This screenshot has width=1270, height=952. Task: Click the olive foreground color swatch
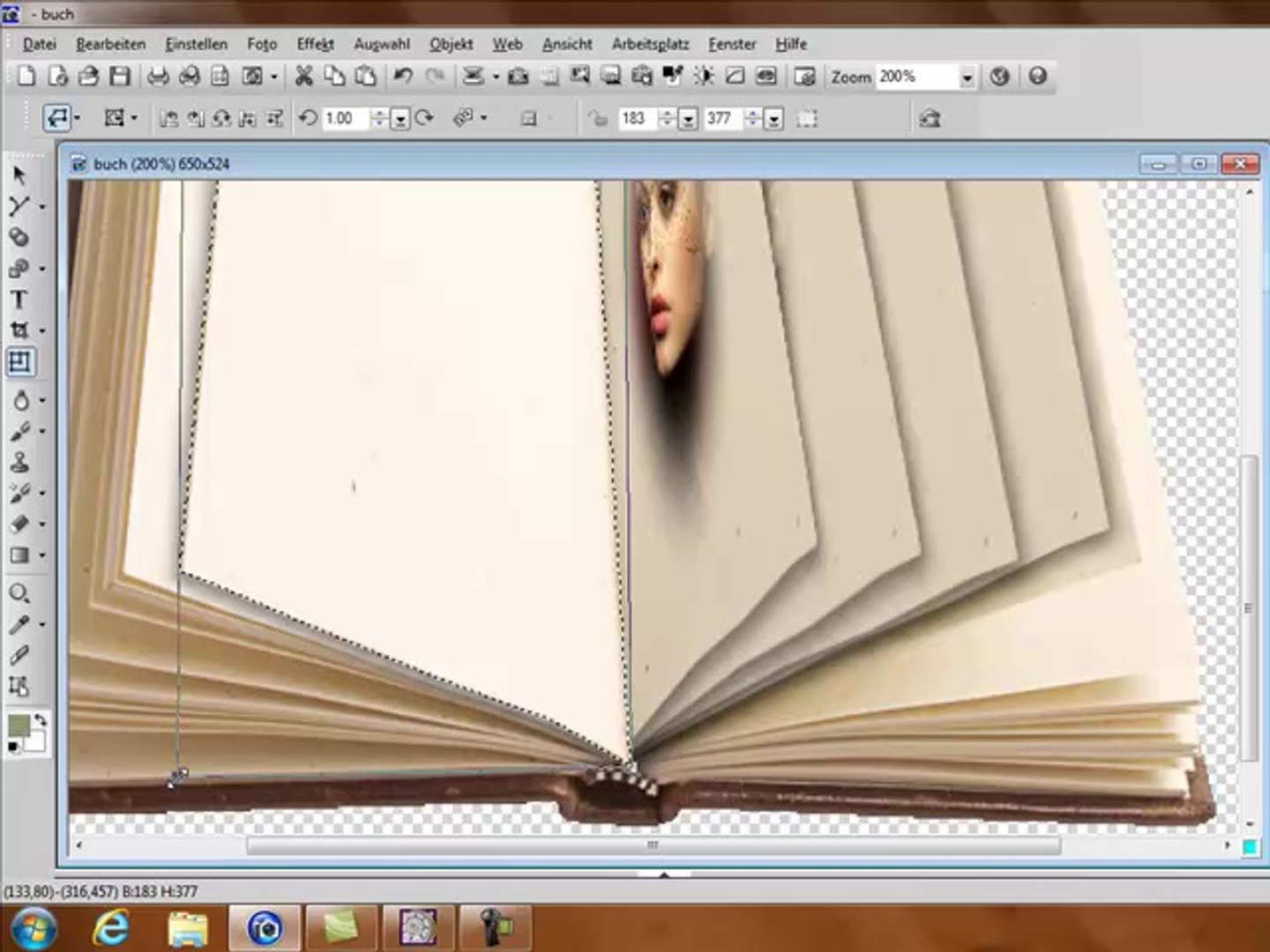pyautogui.click(x=19, y=725)
